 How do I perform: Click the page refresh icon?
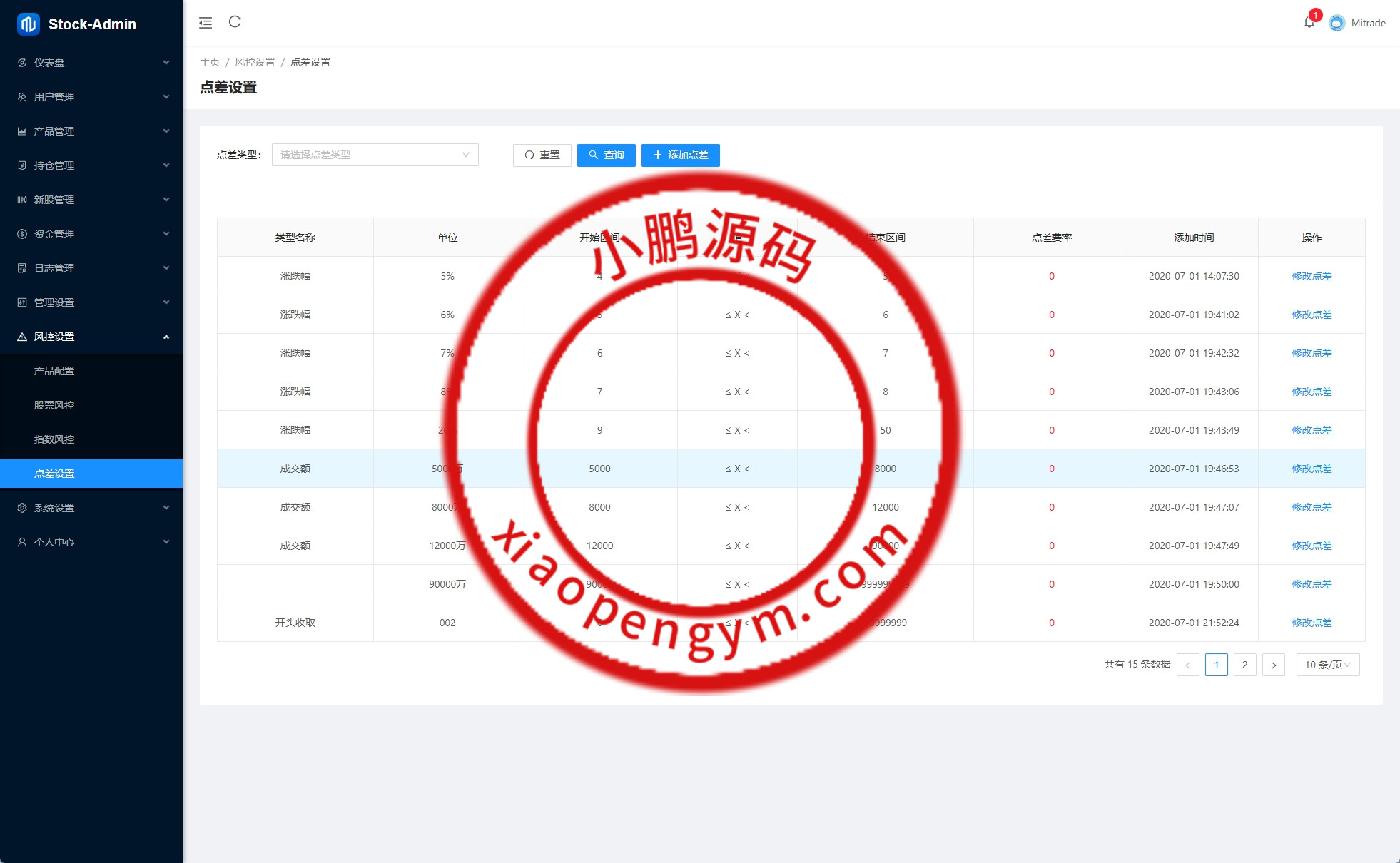(x=235, y=22)
